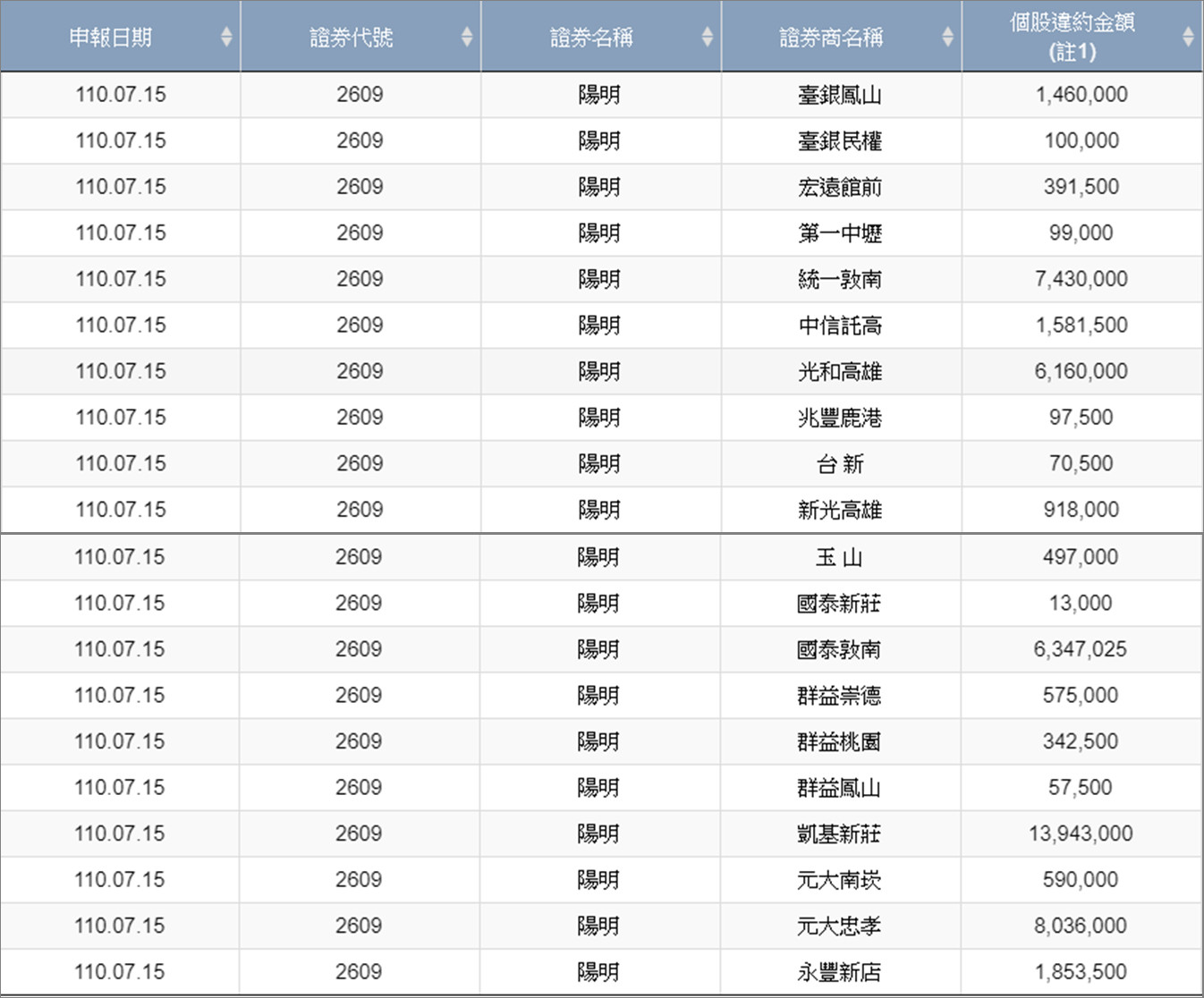Click amount 1,460,000
1204x998 pixels.
(1081, 94)
